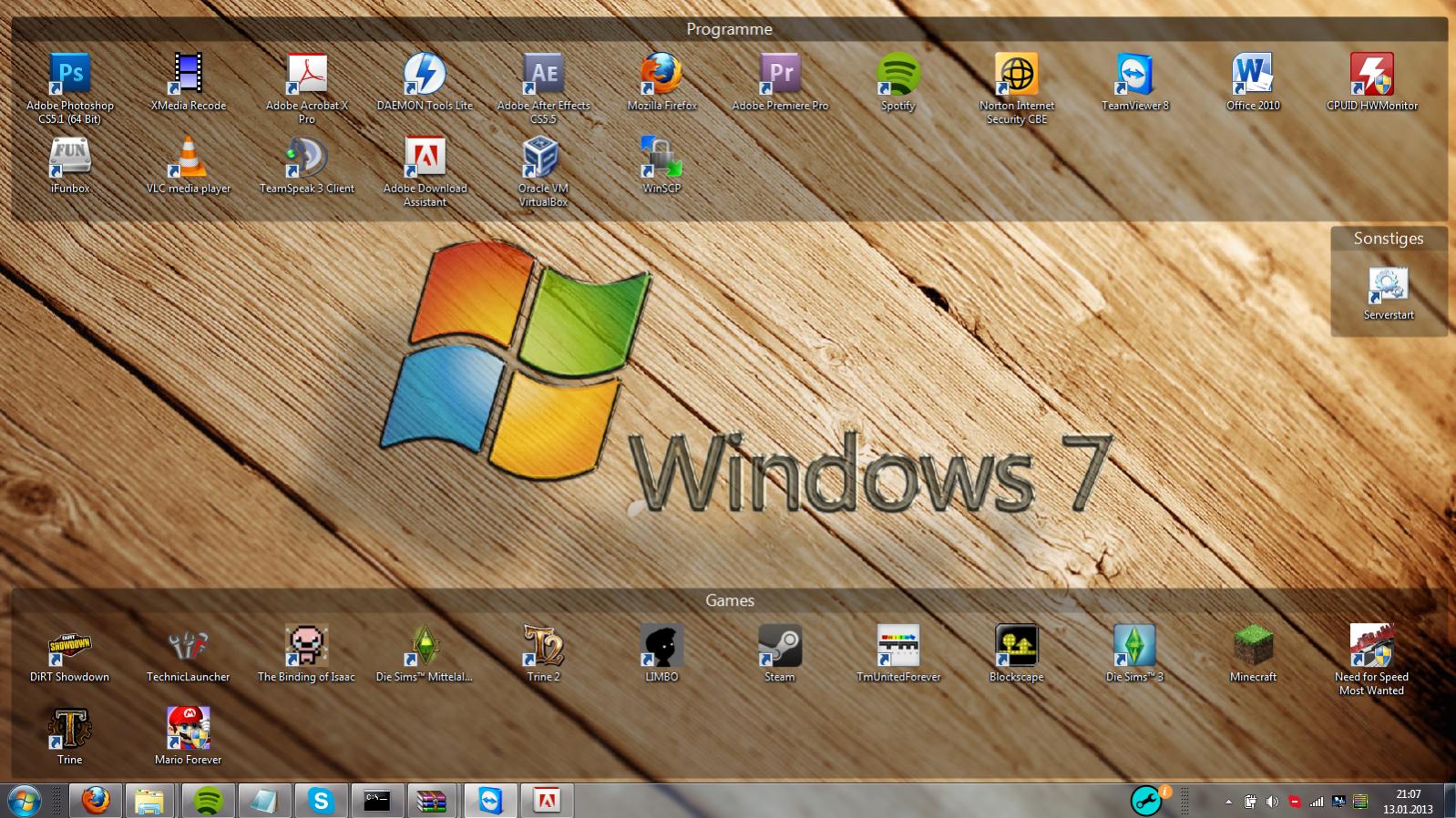Open power plug tray icon
Viewport: 1456px width, 818px height.
click(1250, 802)
